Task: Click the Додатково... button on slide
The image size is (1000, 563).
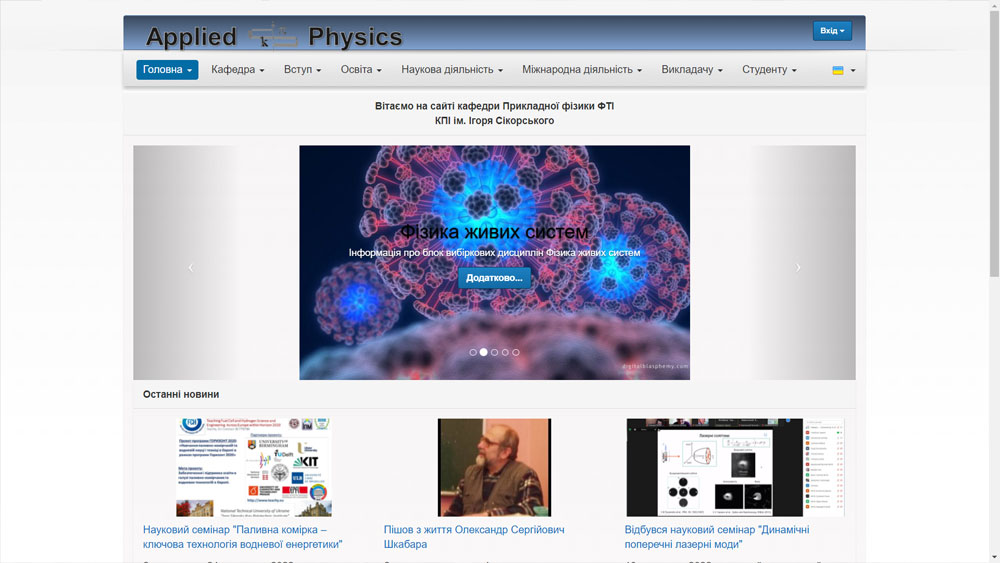Action: (x=494, y=278)
